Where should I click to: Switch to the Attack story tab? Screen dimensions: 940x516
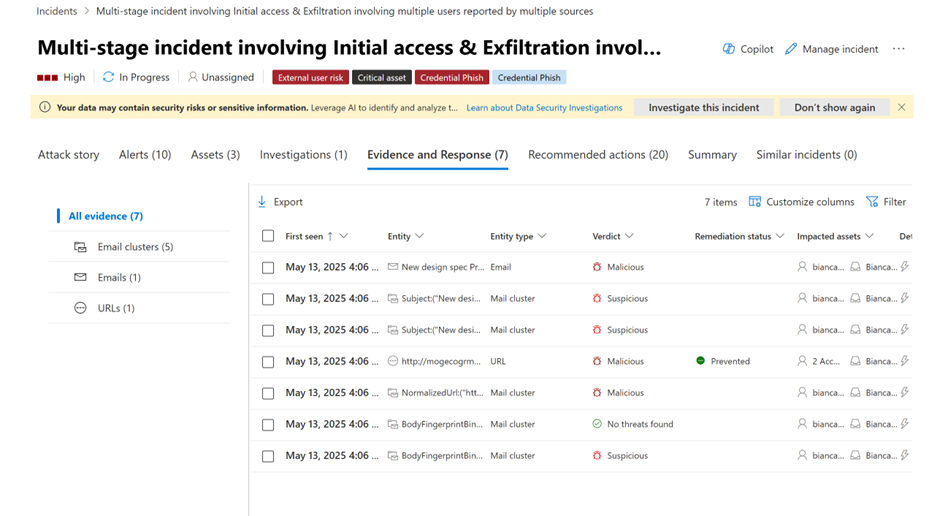68,155
